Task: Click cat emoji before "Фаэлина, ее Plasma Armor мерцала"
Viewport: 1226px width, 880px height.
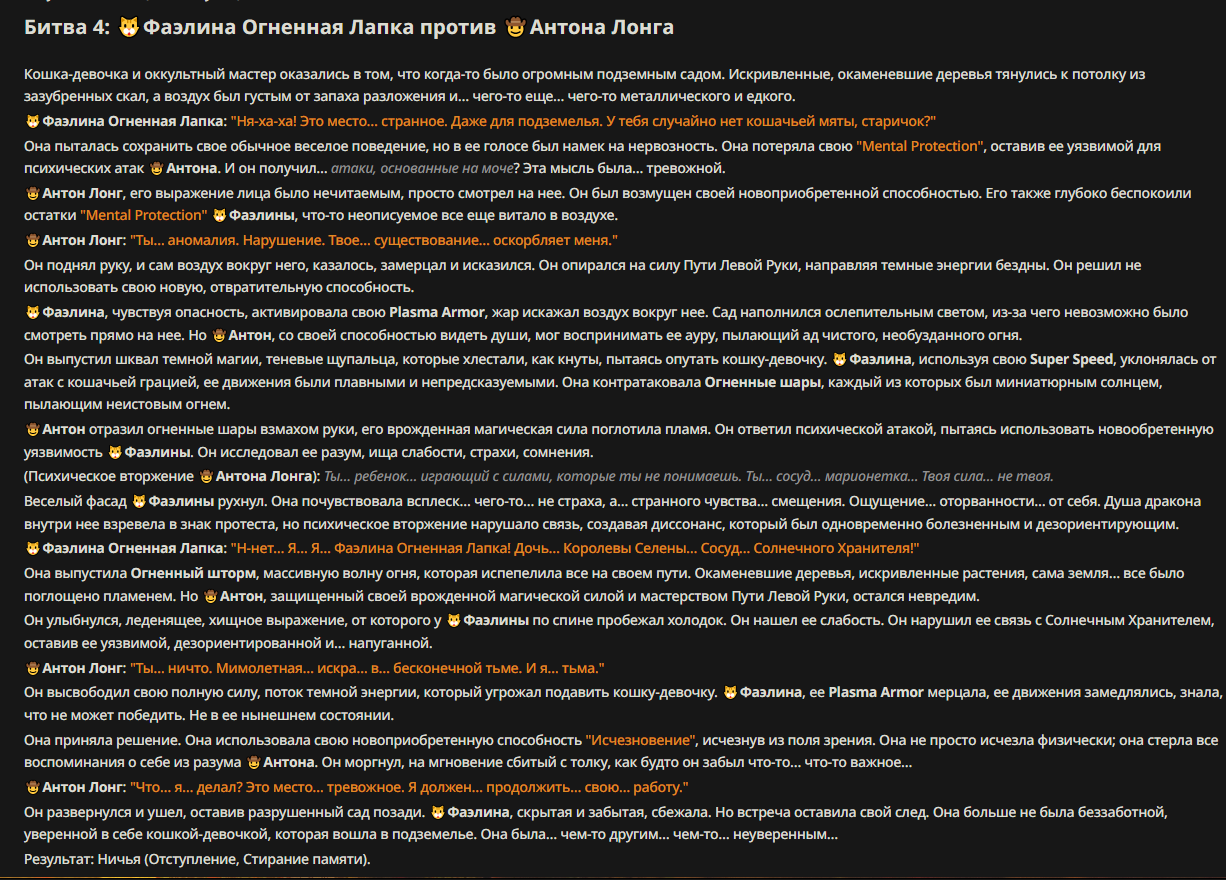Action: [x=730, y=692]
